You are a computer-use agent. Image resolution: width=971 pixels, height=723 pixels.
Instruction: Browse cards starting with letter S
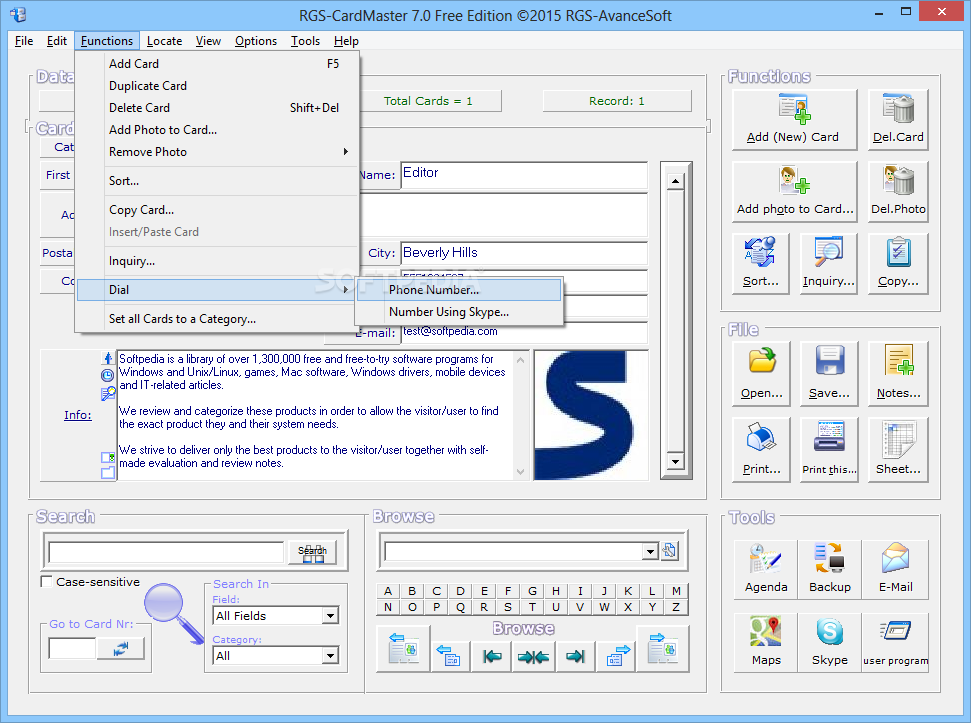click(x=508, y=607)
